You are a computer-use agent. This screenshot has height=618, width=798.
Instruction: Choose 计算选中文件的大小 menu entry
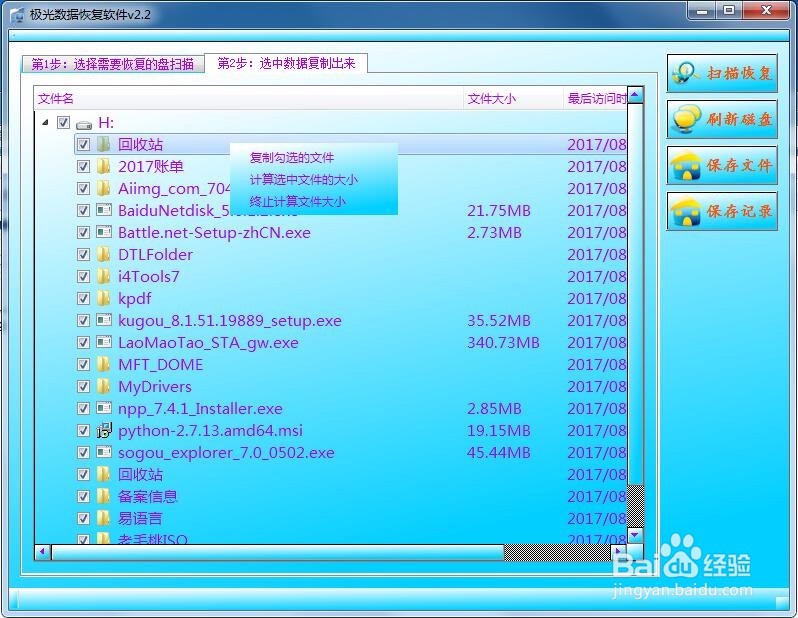point(303,180)
